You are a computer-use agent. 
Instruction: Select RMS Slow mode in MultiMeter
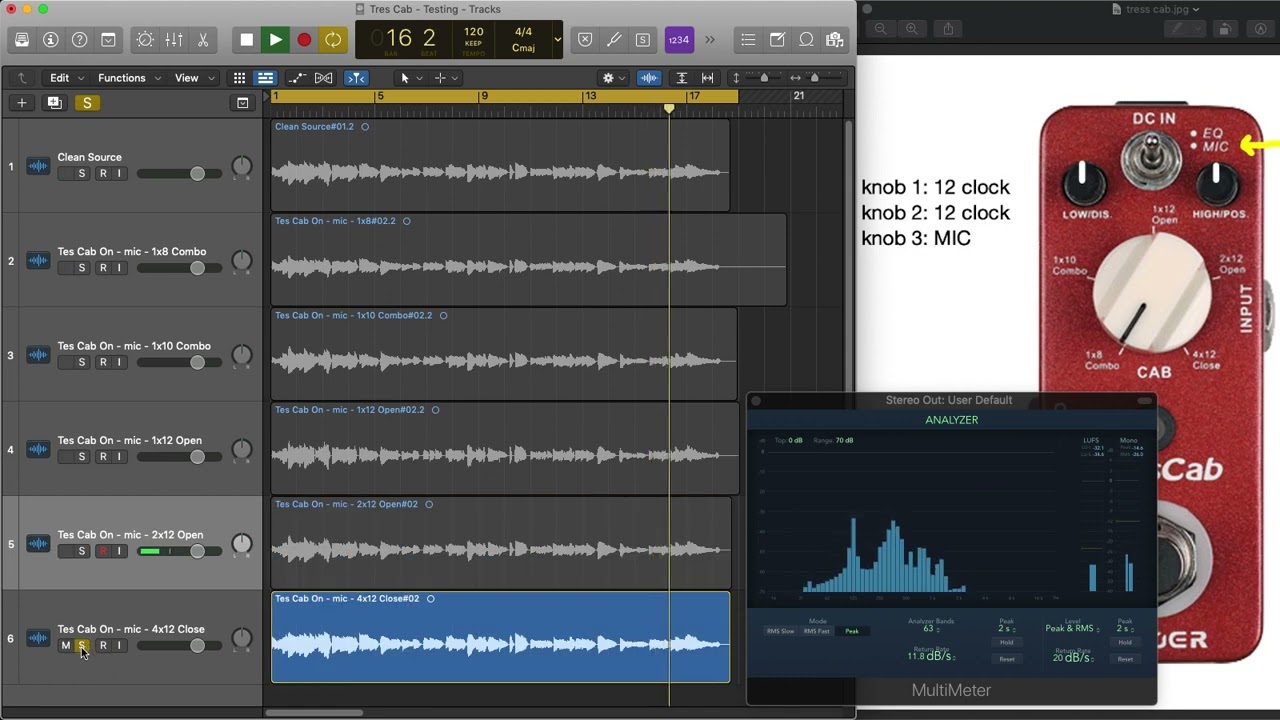click(780, 631)
